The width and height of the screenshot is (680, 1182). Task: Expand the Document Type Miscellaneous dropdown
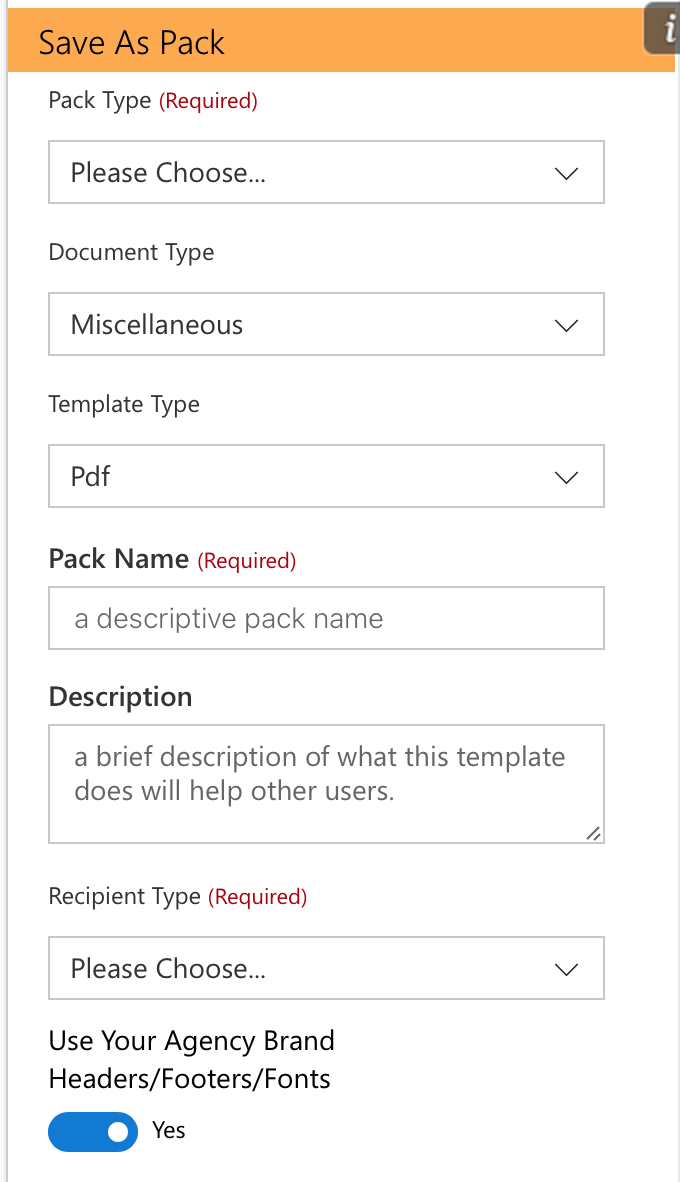click(326, 324)
